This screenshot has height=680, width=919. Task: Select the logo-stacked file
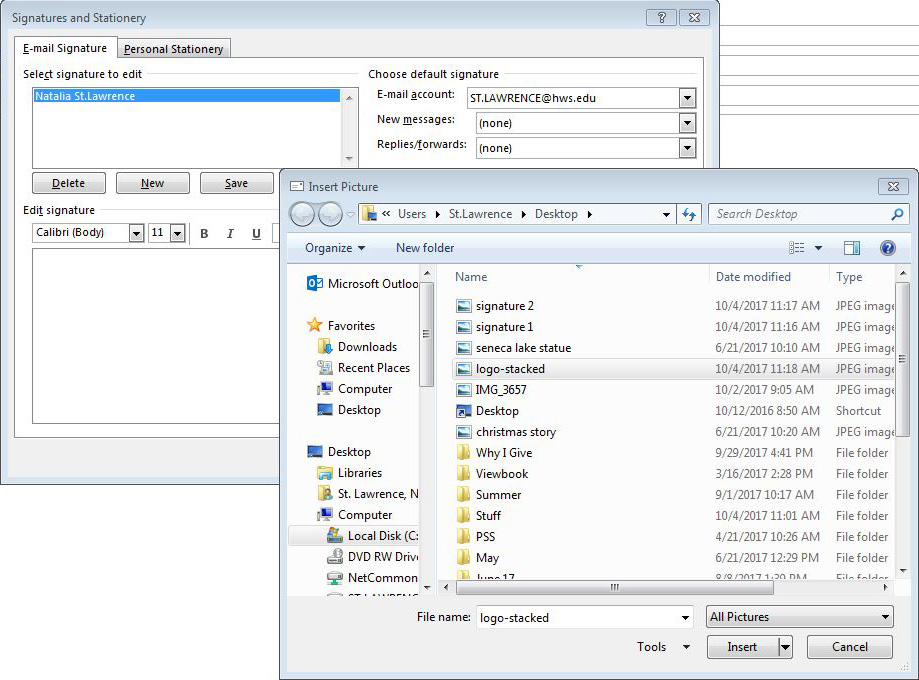[673, 369]
